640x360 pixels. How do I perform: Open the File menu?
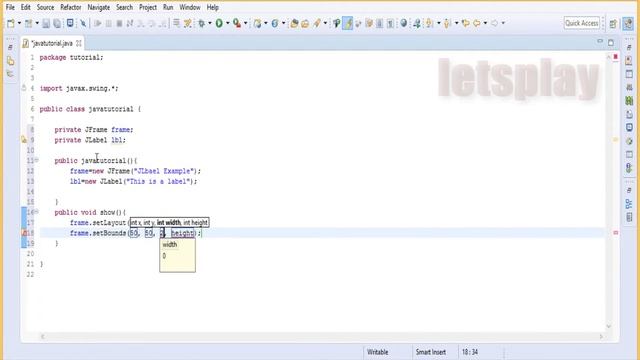pyautogui.click(x=10, y=7)
